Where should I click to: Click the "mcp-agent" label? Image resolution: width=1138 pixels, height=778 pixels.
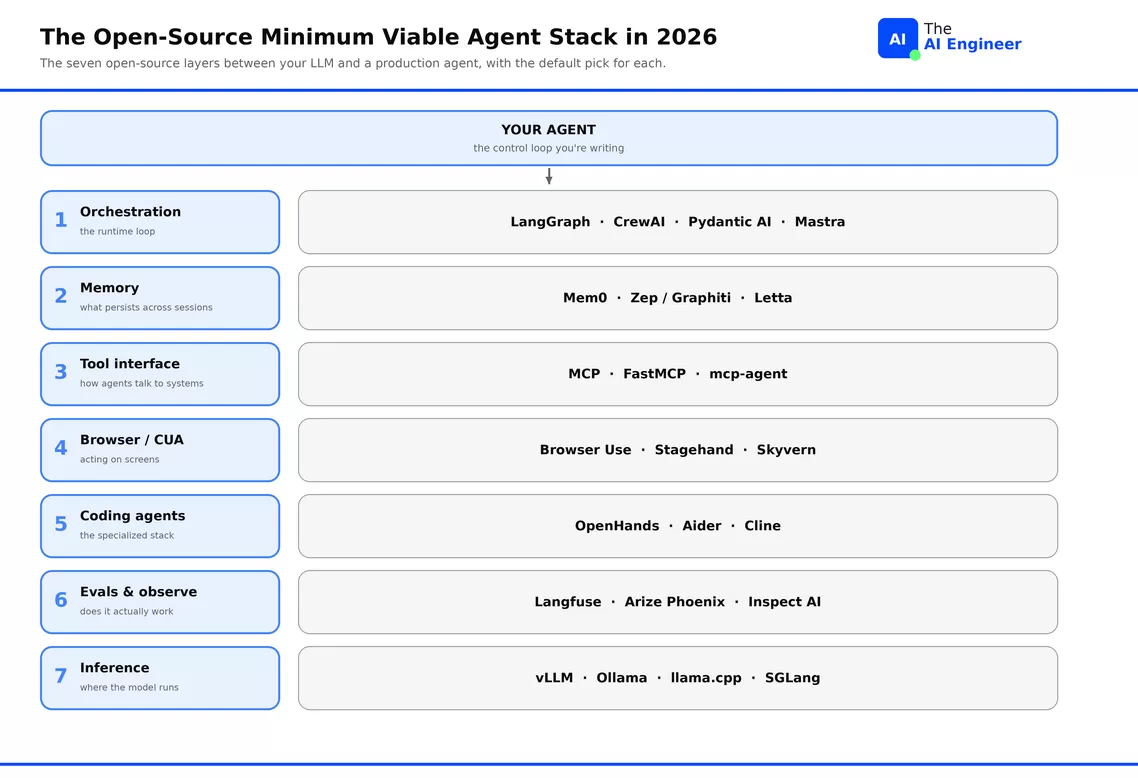[x=748, y=374]
